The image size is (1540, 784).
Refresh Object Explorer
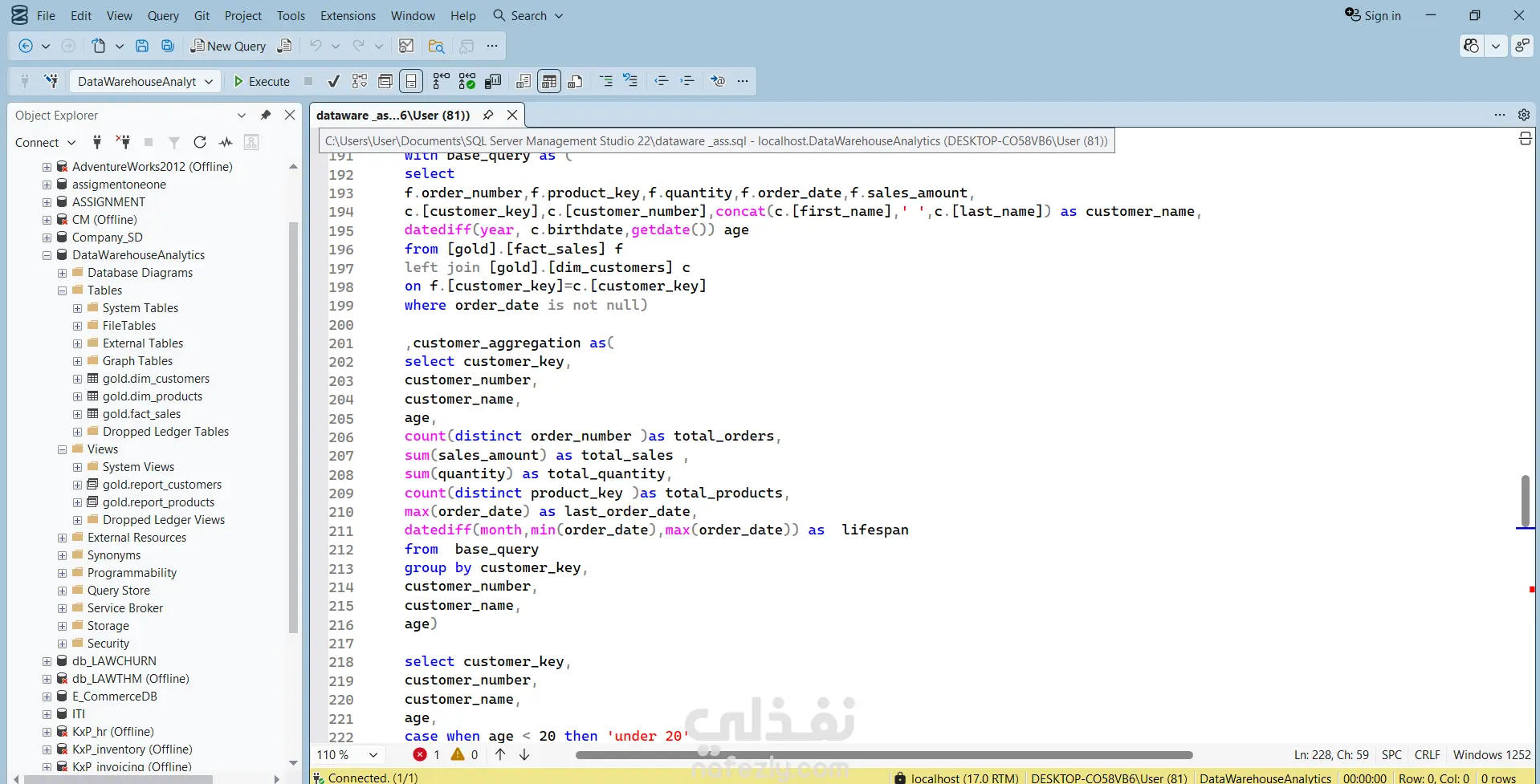tap(200, 142)
